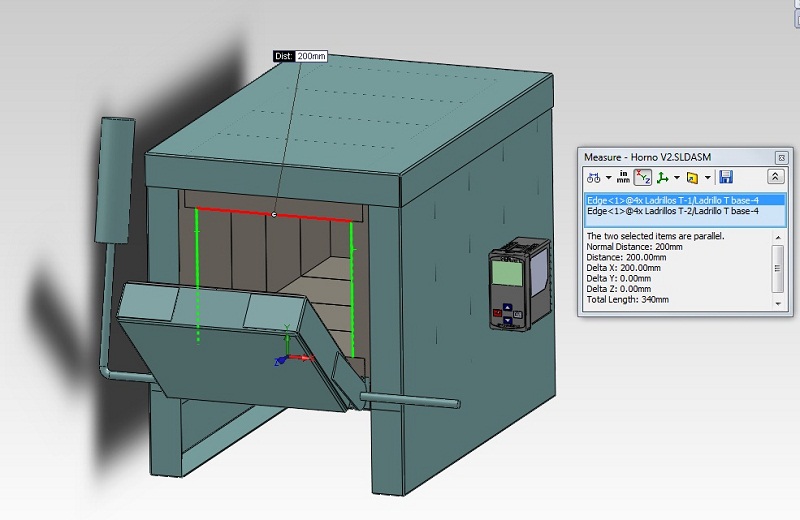The height and width of the screenshot is (520, 800).
Task: Expand the Arc/Circle Measurements dropdown arrow
Action: tap(608, 177)
